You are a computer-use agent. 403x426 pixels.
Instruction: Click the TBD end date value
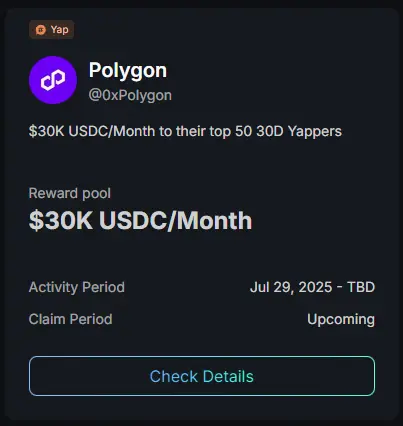361,287
